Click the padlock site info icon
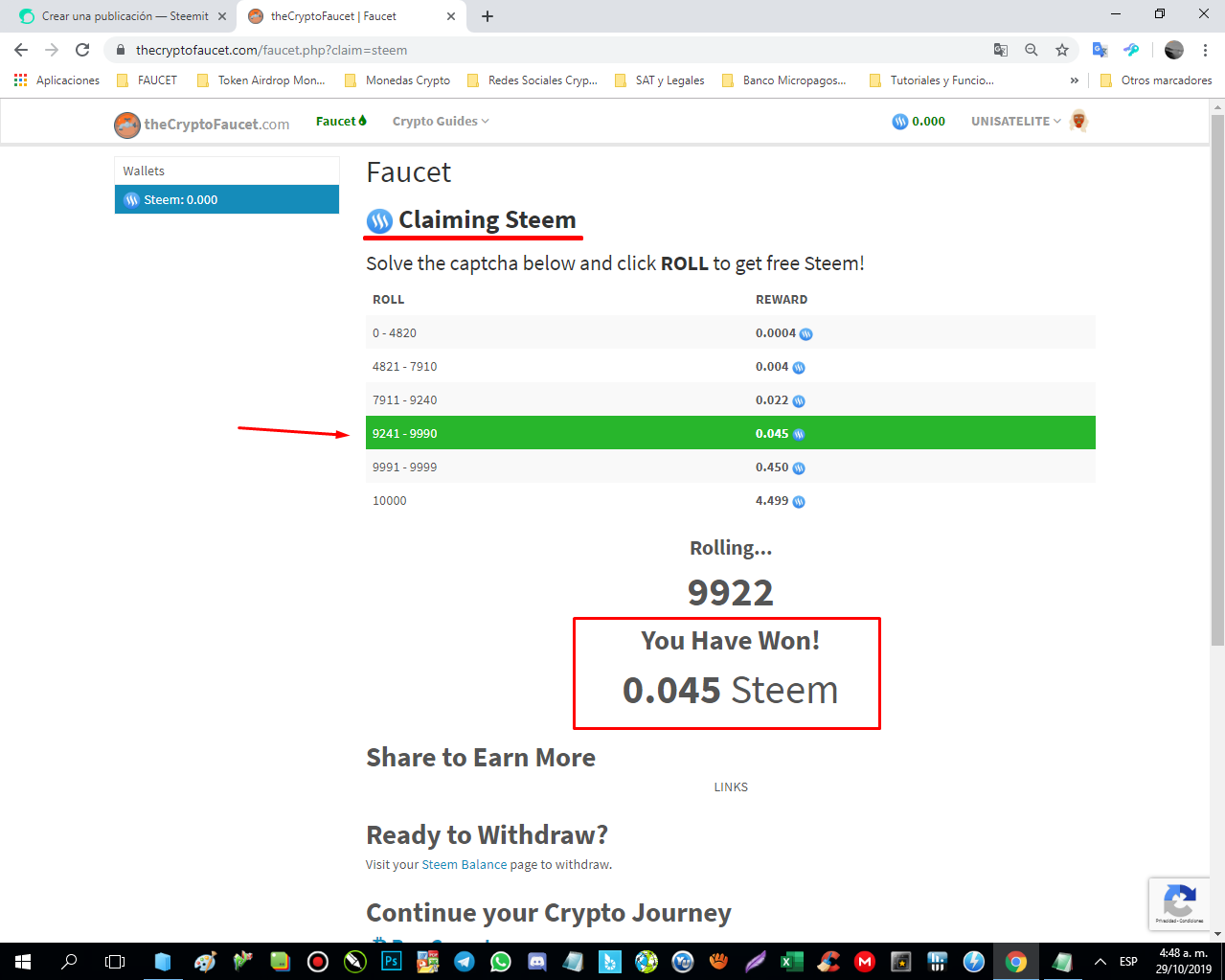Viewport: 1225px width, 980px height. pos(120,50)
